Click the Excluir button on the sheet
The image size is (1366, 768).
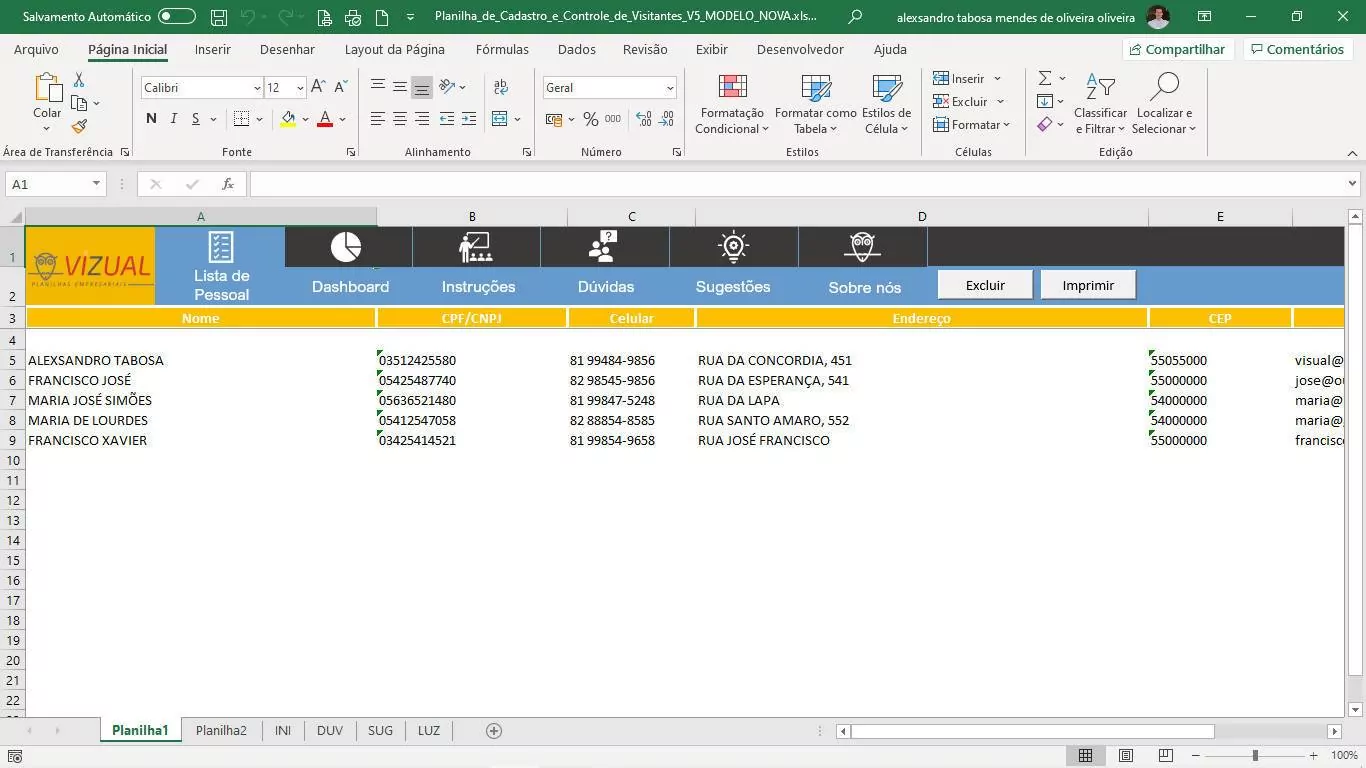click(x=985, y=285)
